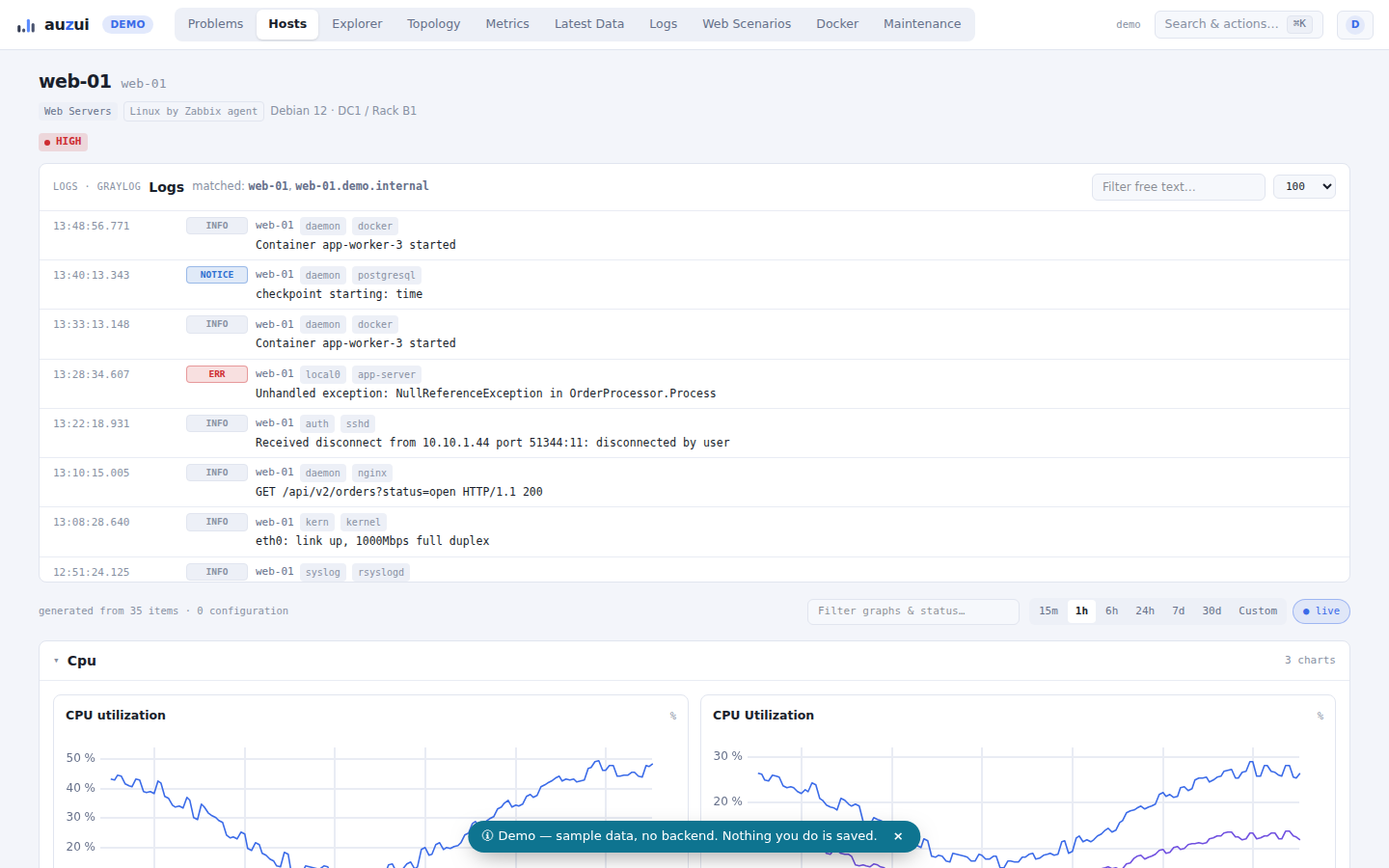Click the Filter graphs & status input
The height and width of the screenshot is (868, 1389).
[912, 611]
